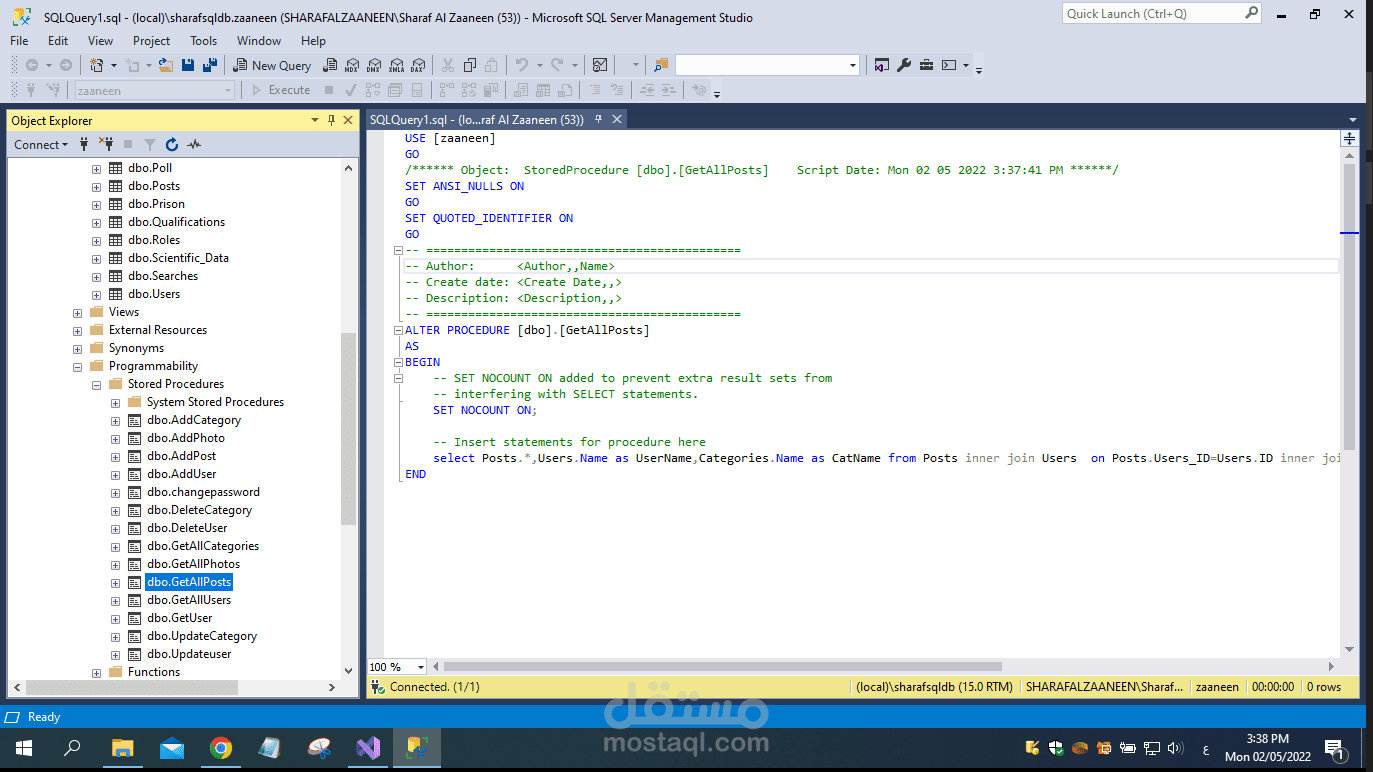Click the Disconnect plug icon in Object Explorer
This screenshot has height=772, width=1373.
(105, 144)
